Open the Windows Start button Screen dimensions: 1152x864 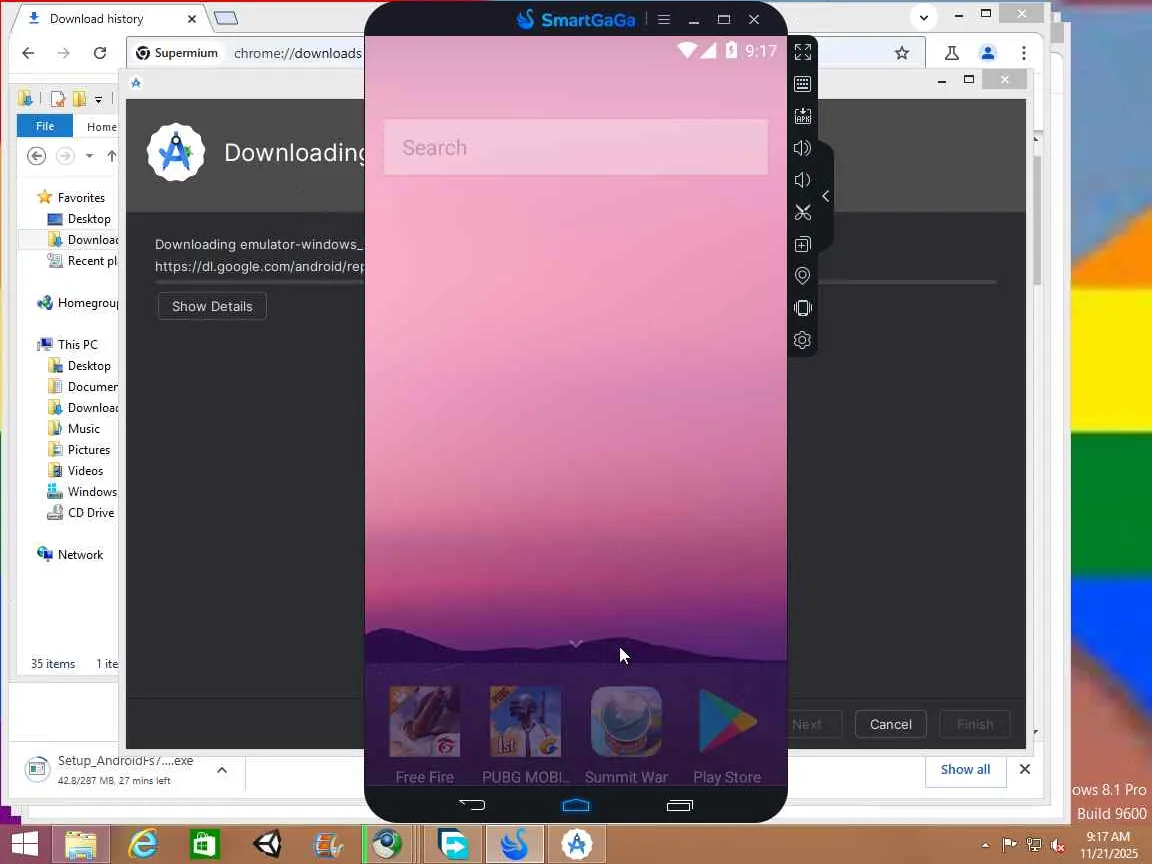24,843
